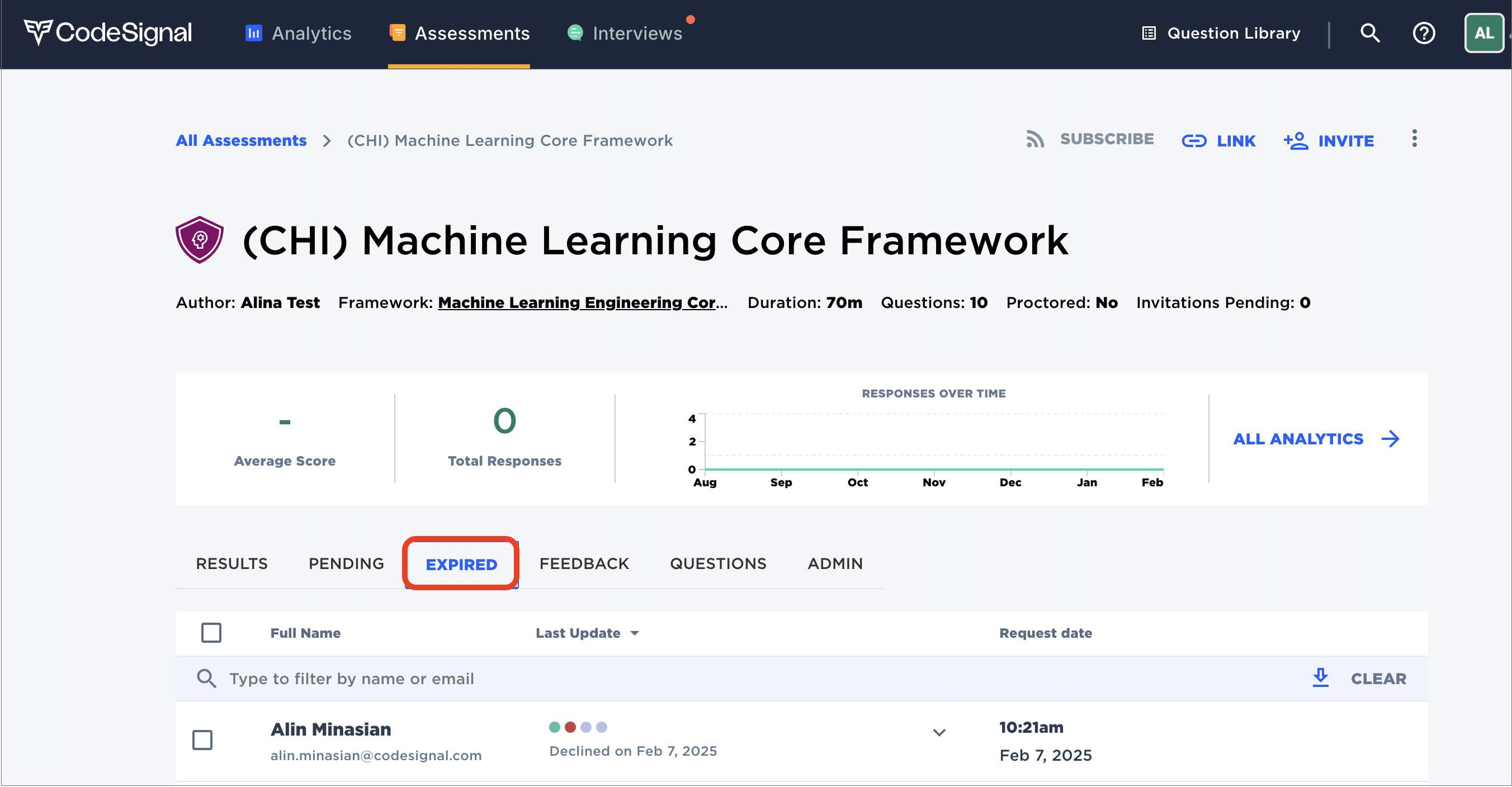This screenshot has width=1512, height=787.
Task: Go to Analytics in the top navigation
Action: (x=298, y=34)
